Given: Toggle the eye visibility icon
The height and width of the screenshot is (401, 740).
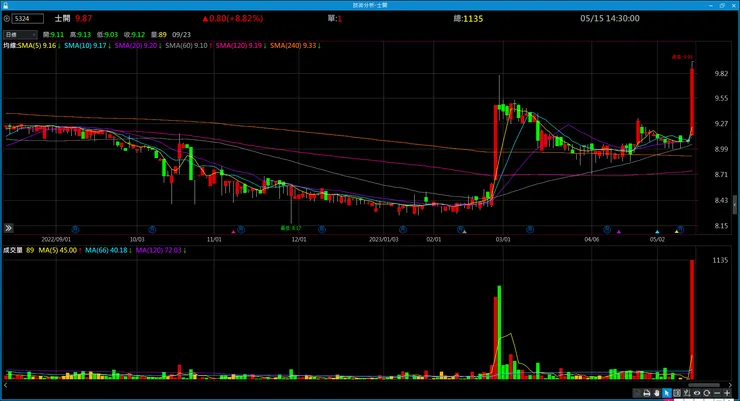Looking at the screenshot, I should [x=697, y=393].
